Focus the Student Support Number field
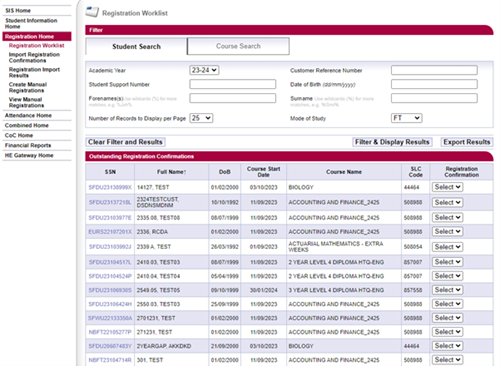Viewport: 500px width, 366px height. (x=233, y=84)
